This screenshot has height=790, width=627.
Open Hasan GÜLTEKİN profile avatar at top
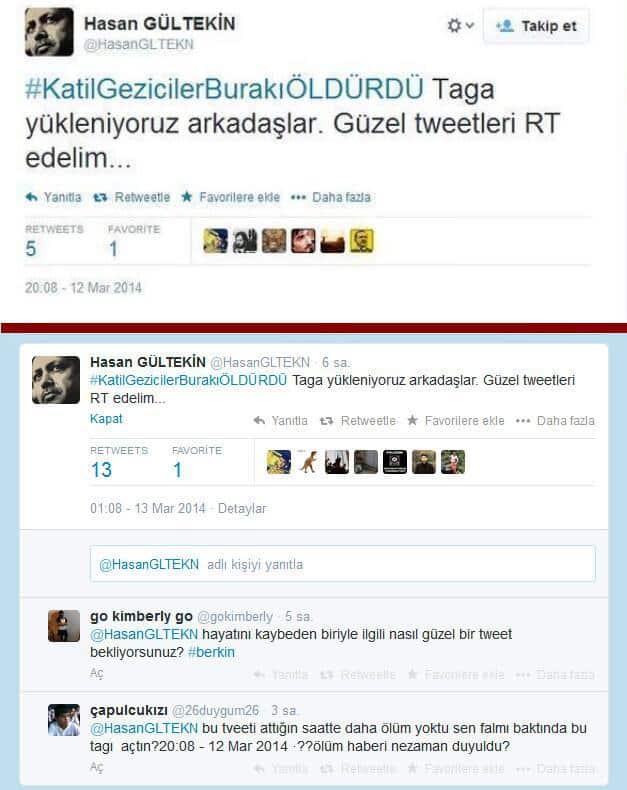[x=49, y=32]
